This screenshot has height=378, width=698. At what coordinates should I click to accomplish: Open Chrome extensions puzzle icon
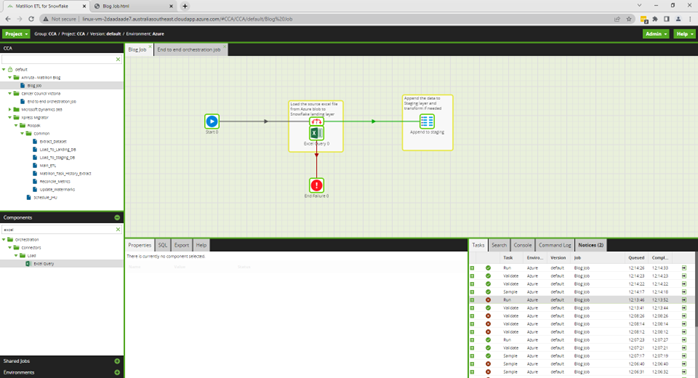[x=655, y=19]
